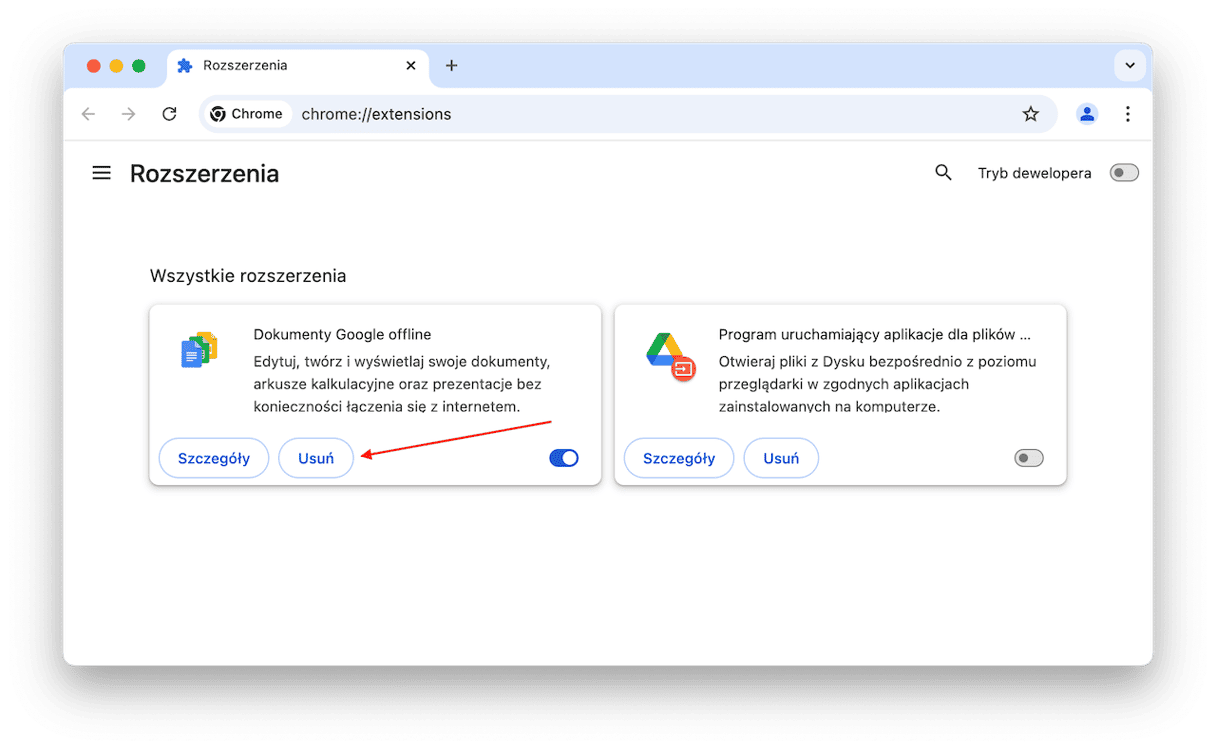Image resolution: width=1216 pixels, height=749 pixels.
Task: Open Chrome's three-dot menu
Action: 1128,114
